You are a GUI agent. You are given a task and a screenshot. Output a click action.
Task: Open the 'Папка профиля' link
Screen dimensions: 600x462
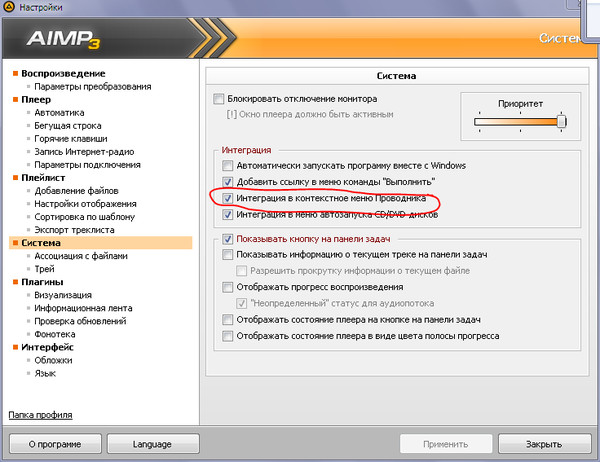click(40, 415)
